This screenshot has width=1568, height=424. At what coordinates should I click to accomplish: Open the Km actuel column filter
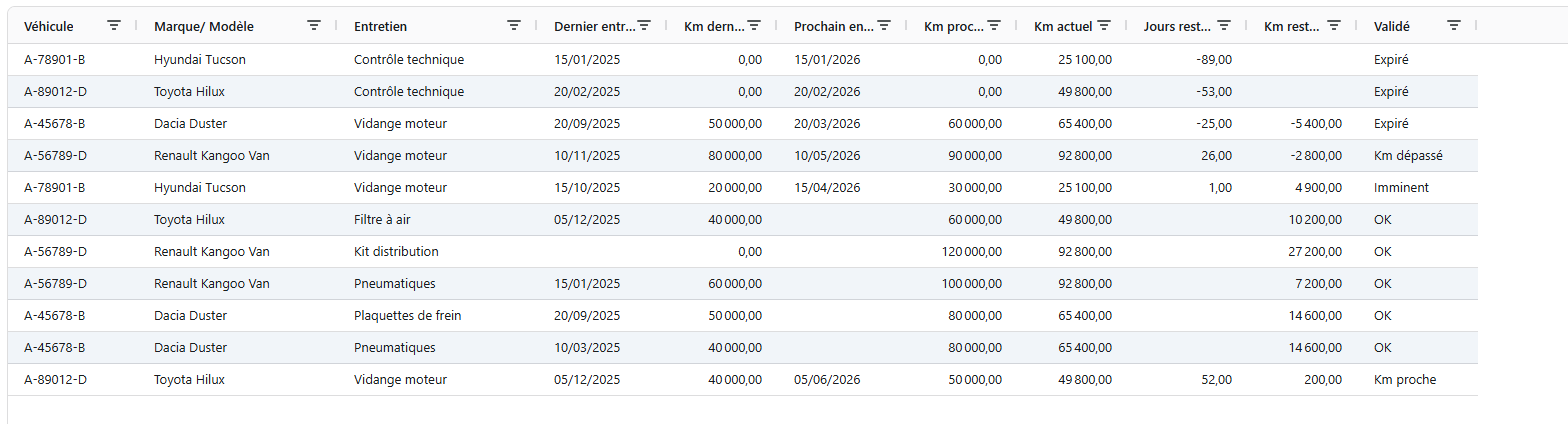click(1104, 26)
